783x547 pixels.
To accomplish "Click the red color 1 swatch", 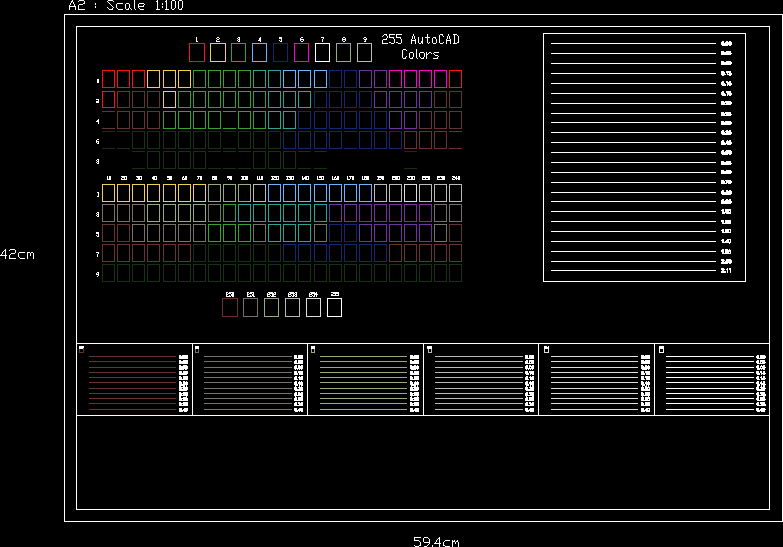I will tap(197, 52).
